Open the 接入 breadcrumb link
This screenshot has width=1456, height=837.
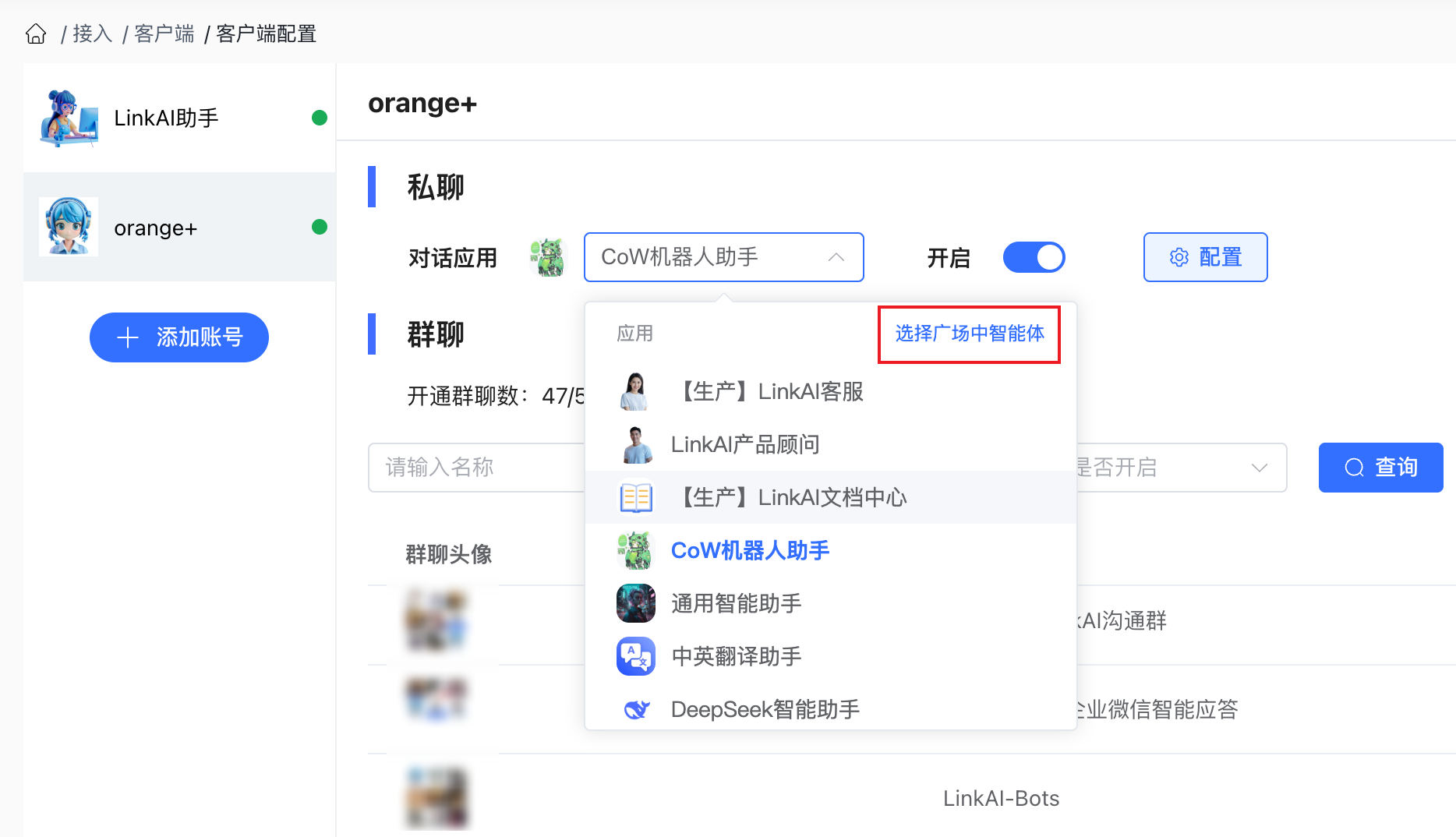[x=93, y=34]
